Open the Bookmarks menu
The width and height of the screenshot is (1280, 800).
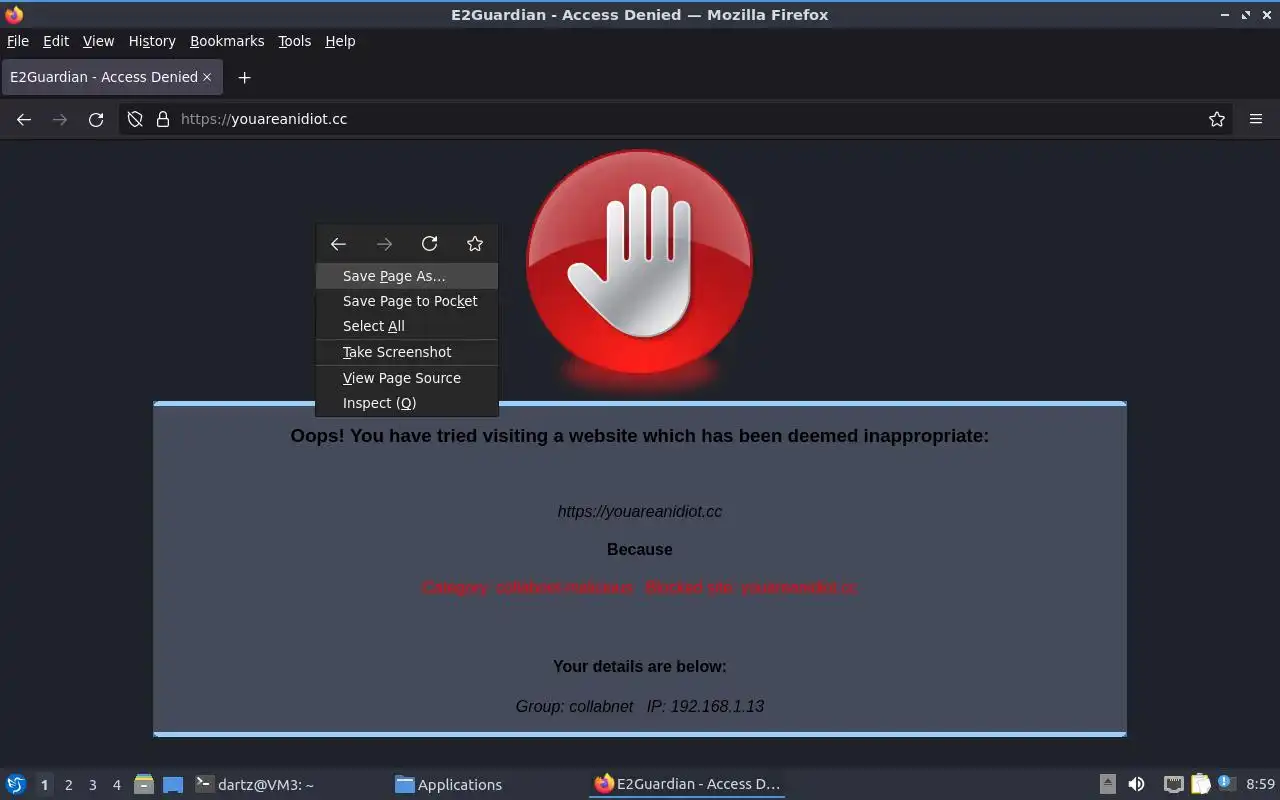227,41
